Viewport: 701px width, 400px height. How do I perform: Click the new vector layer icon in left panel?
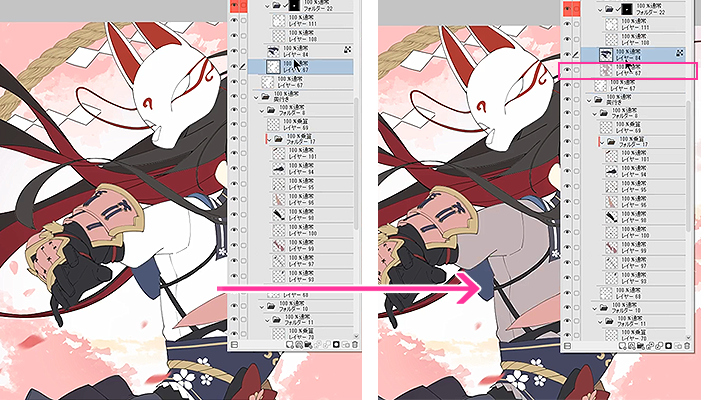[299, 345]
